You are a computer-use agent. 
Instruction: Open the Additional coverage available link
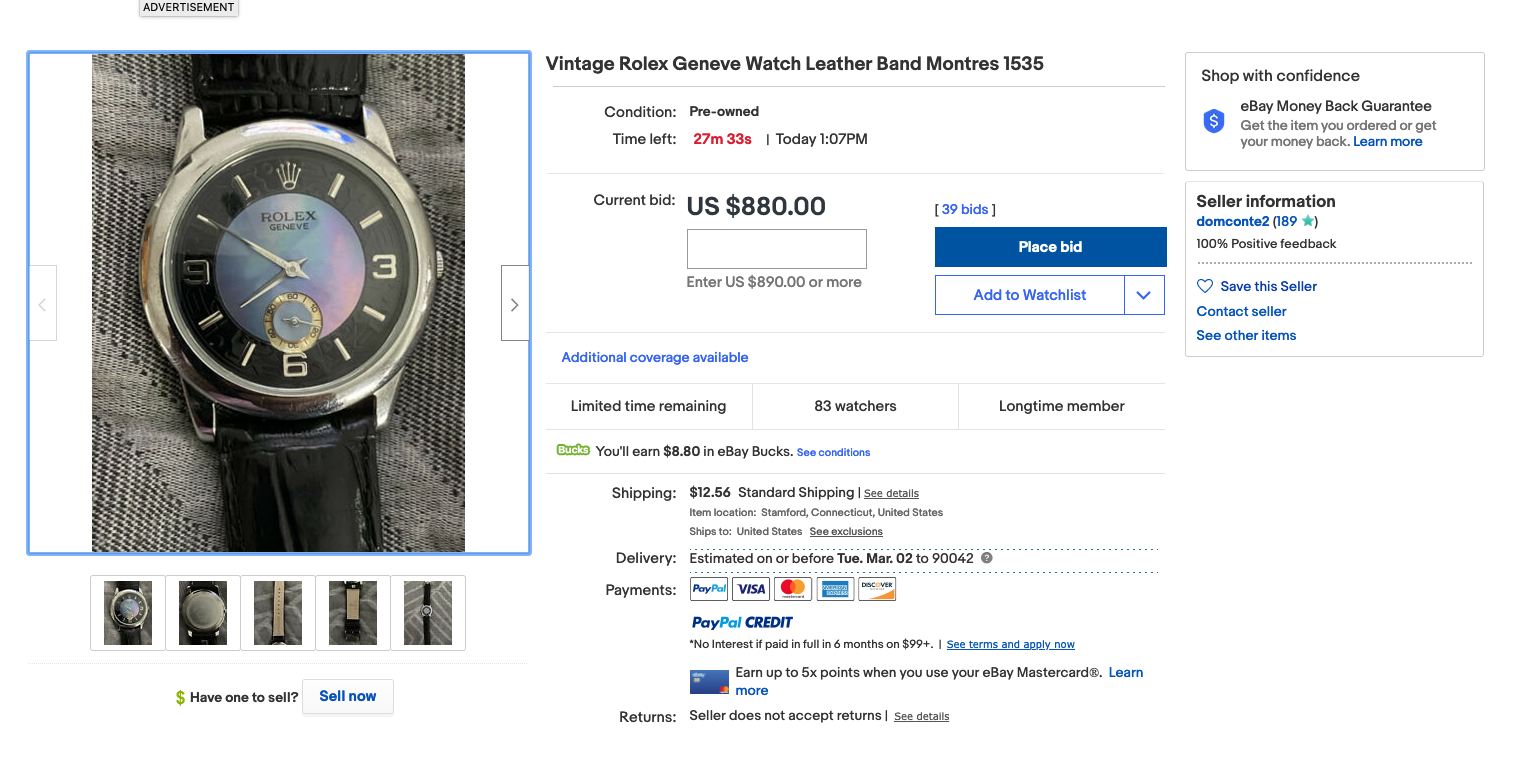655,357
